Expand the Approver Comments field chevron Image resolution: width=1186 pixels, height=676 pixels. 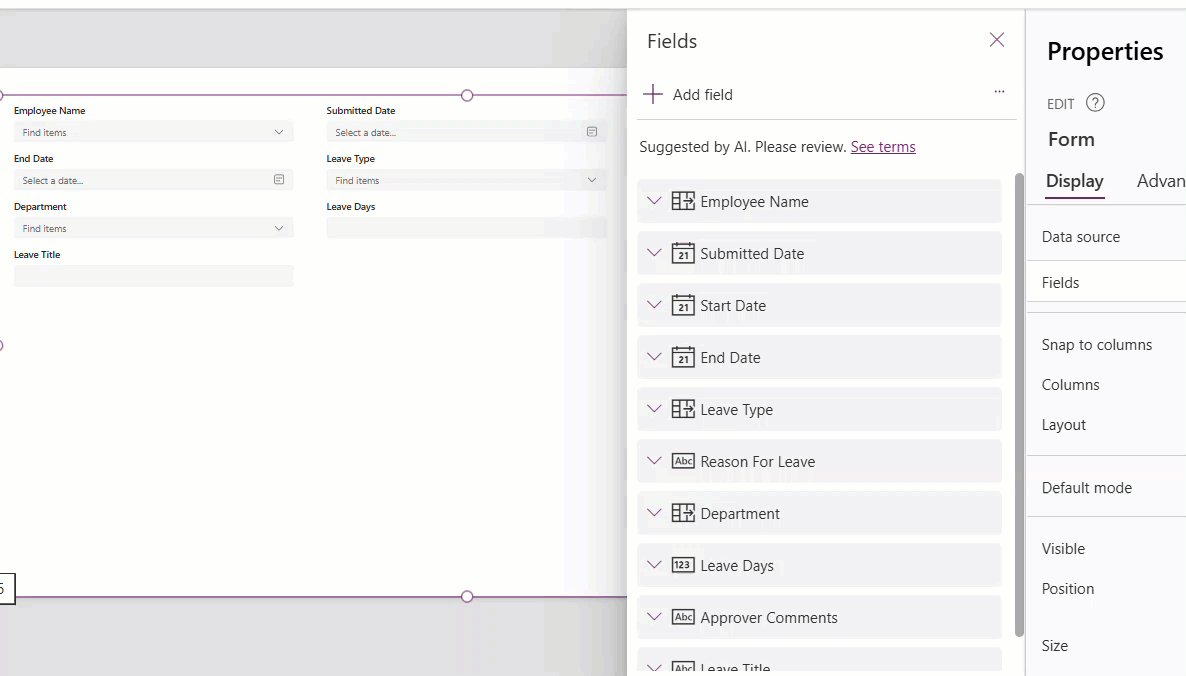[654, 617]
